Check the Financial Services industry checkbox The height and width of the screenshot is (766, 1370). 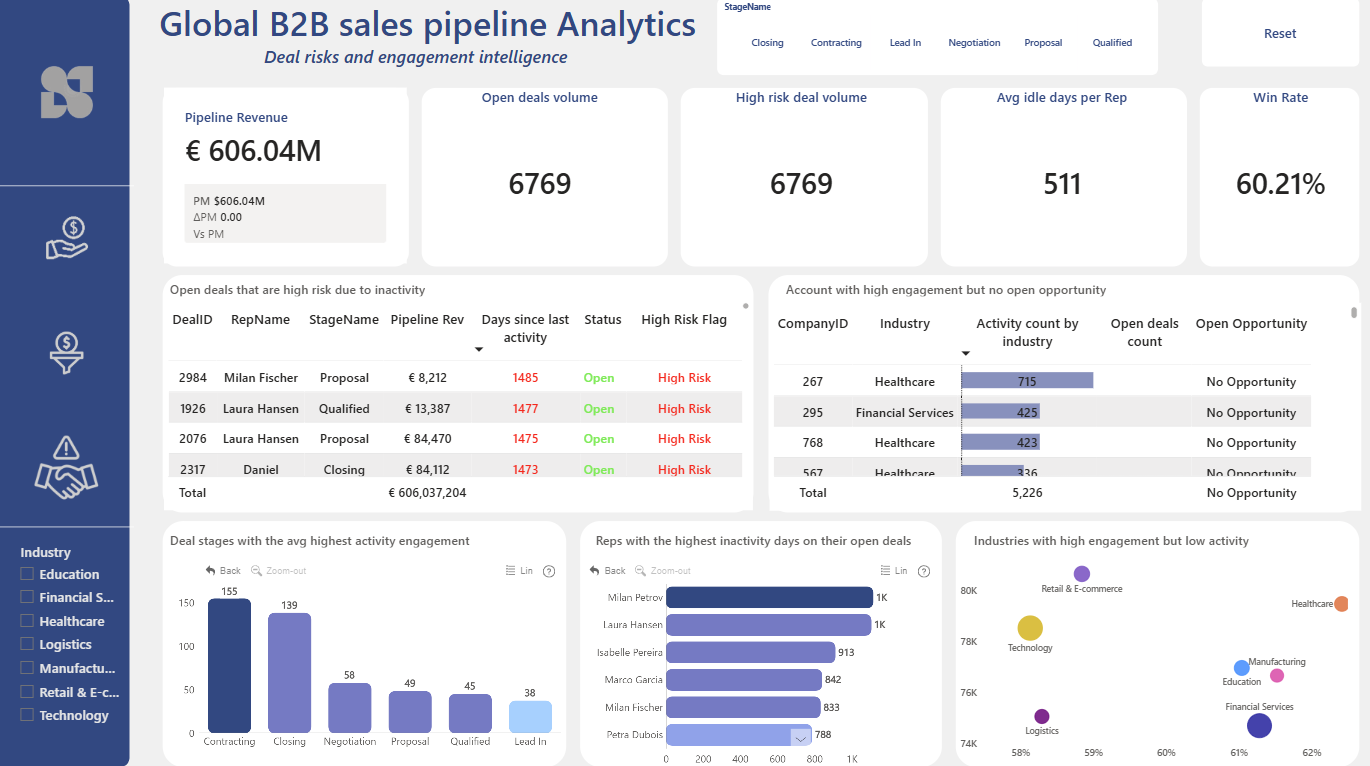point(27,597)
